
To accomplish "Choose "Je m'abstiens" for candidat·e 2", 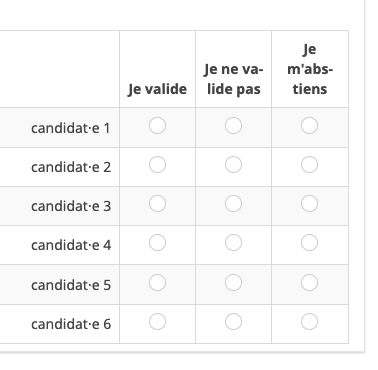I will pyautogui.click(x=309, y=165).
